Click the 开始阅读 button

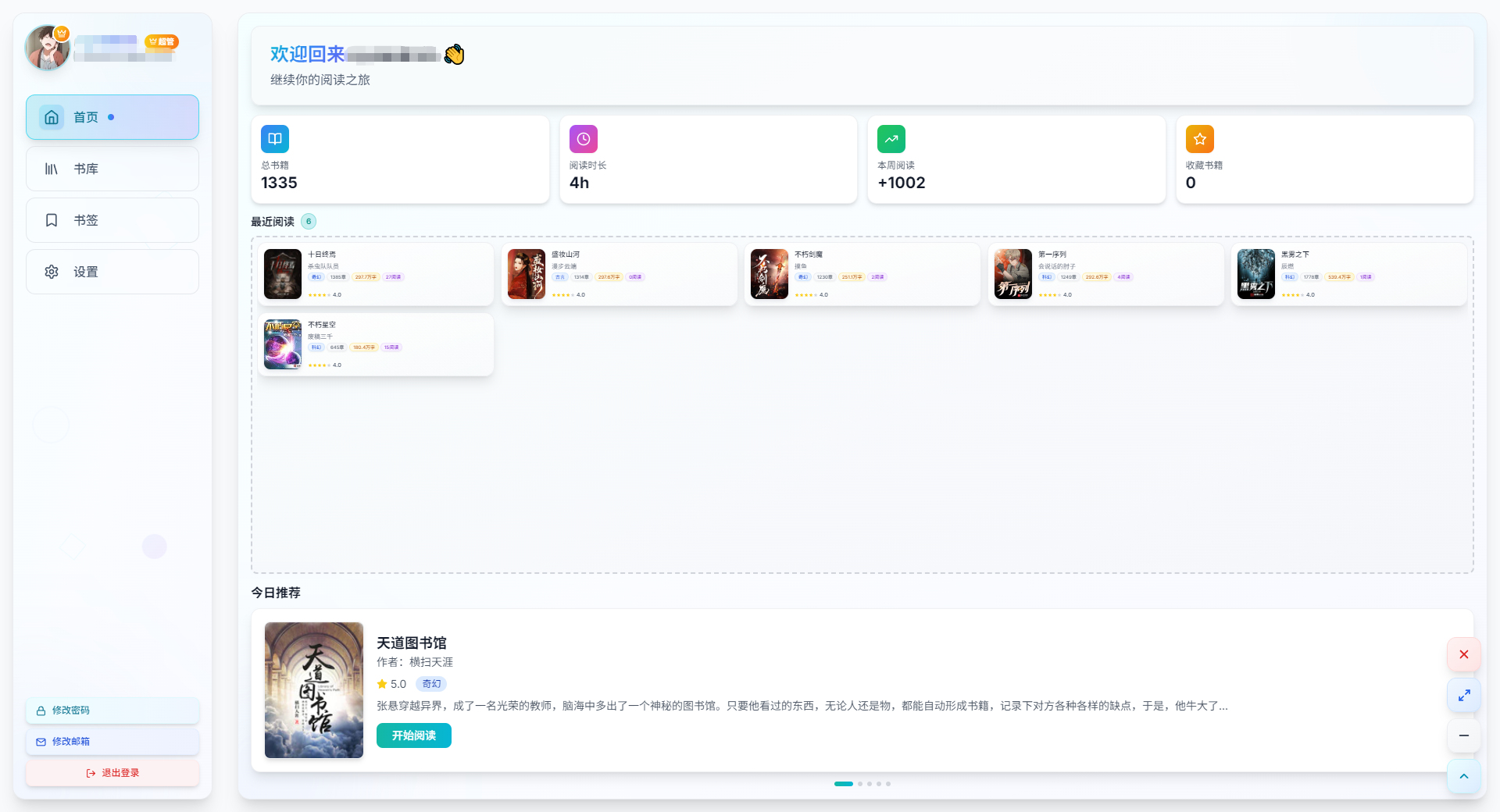point(414,735)
